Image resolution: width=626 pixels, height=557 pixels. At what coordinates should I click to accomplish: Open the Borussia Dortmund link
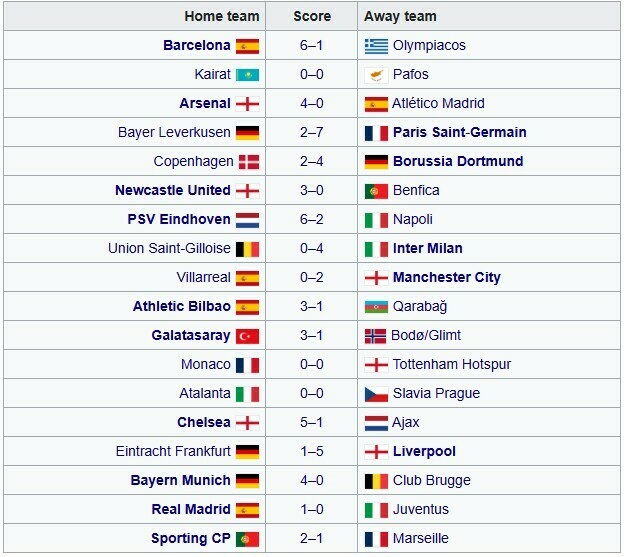click(458, 162)
